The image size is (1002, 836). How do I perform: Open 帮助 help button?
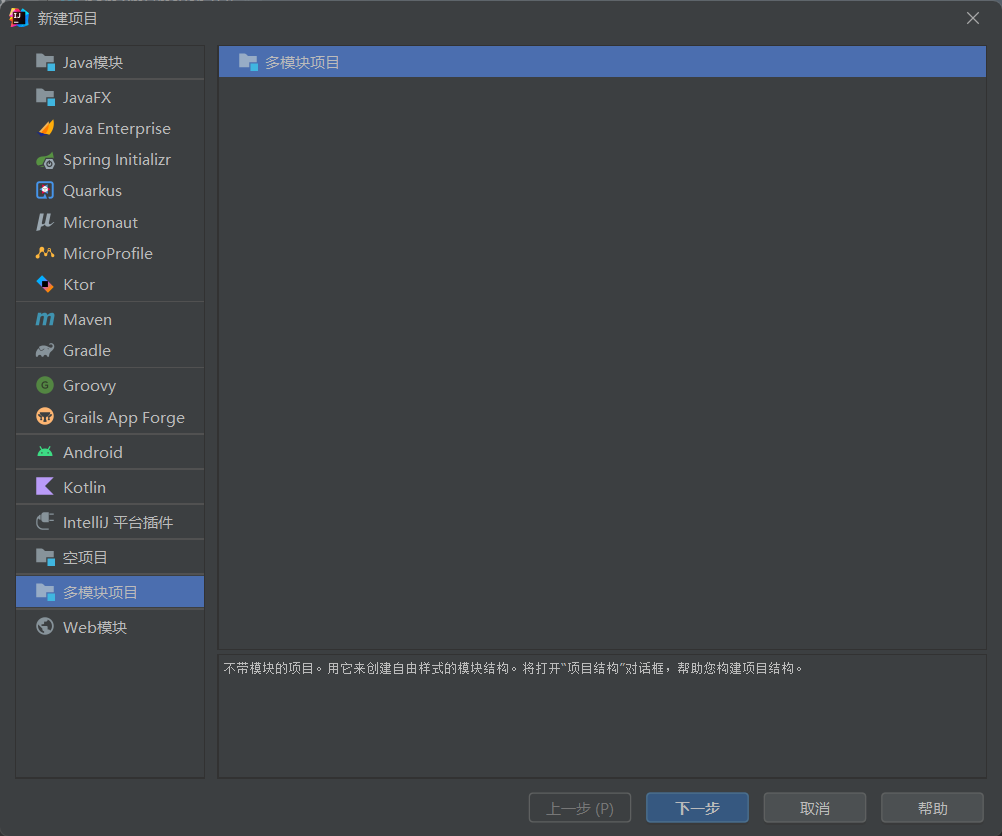tap(932, 808)
